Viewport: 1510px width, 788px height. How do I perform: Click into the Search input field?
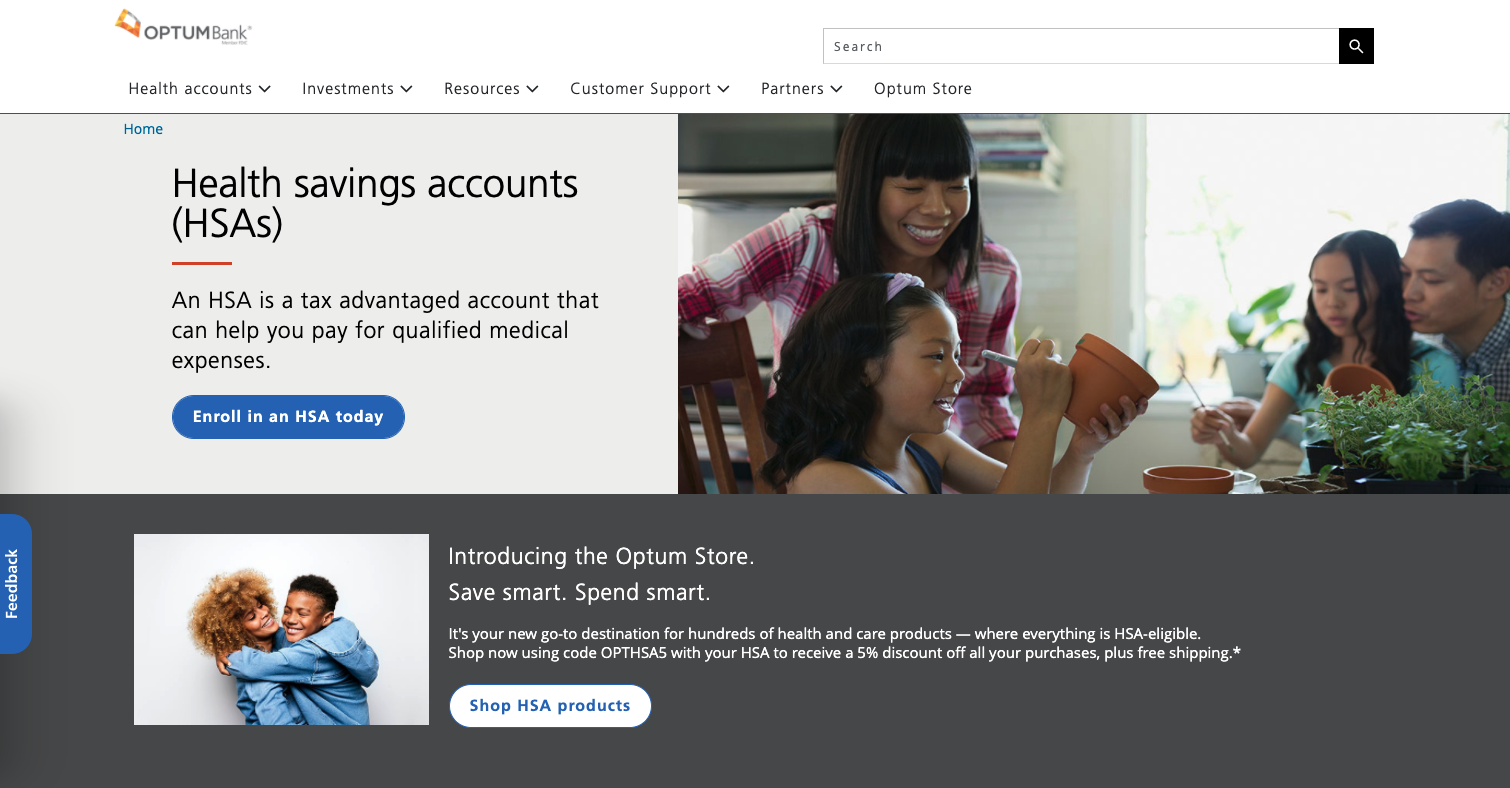pyautogui.click(x=1081, y=46)
